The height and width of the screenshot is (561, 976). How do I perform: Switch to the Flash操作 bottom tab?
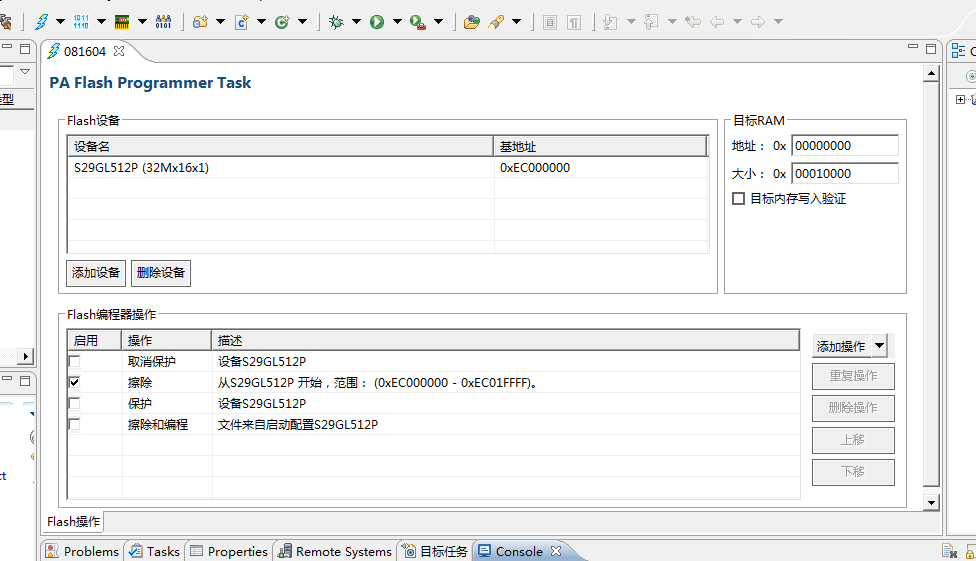point(73,522)
